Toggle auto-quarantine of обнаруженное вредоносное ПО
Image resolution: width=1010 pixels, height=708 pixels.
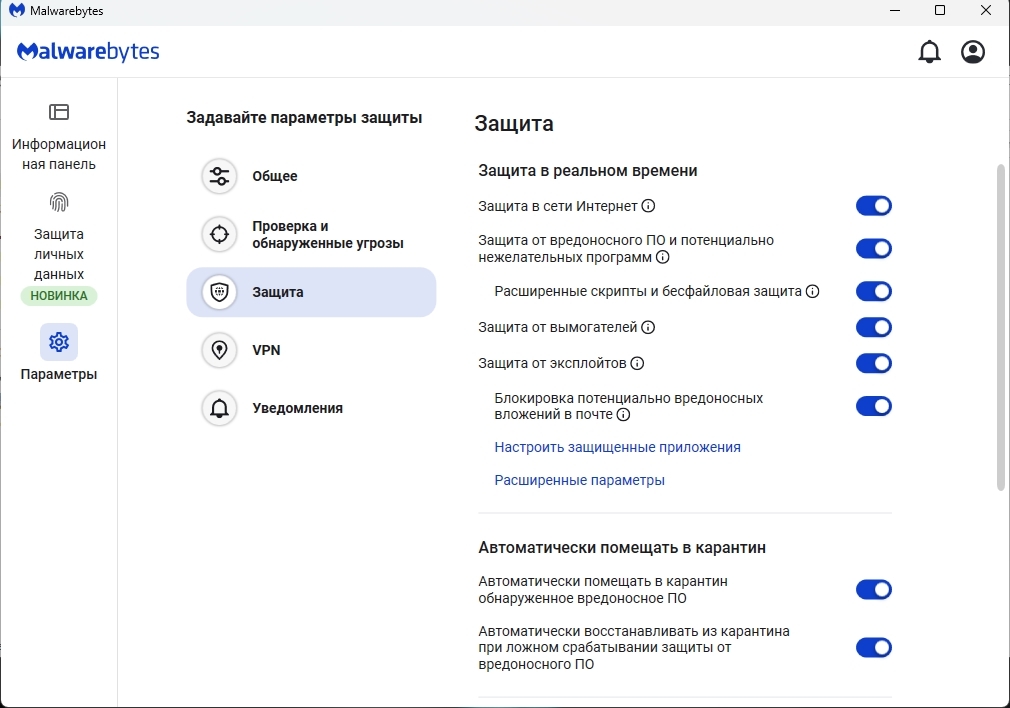(x=873, y=589)
